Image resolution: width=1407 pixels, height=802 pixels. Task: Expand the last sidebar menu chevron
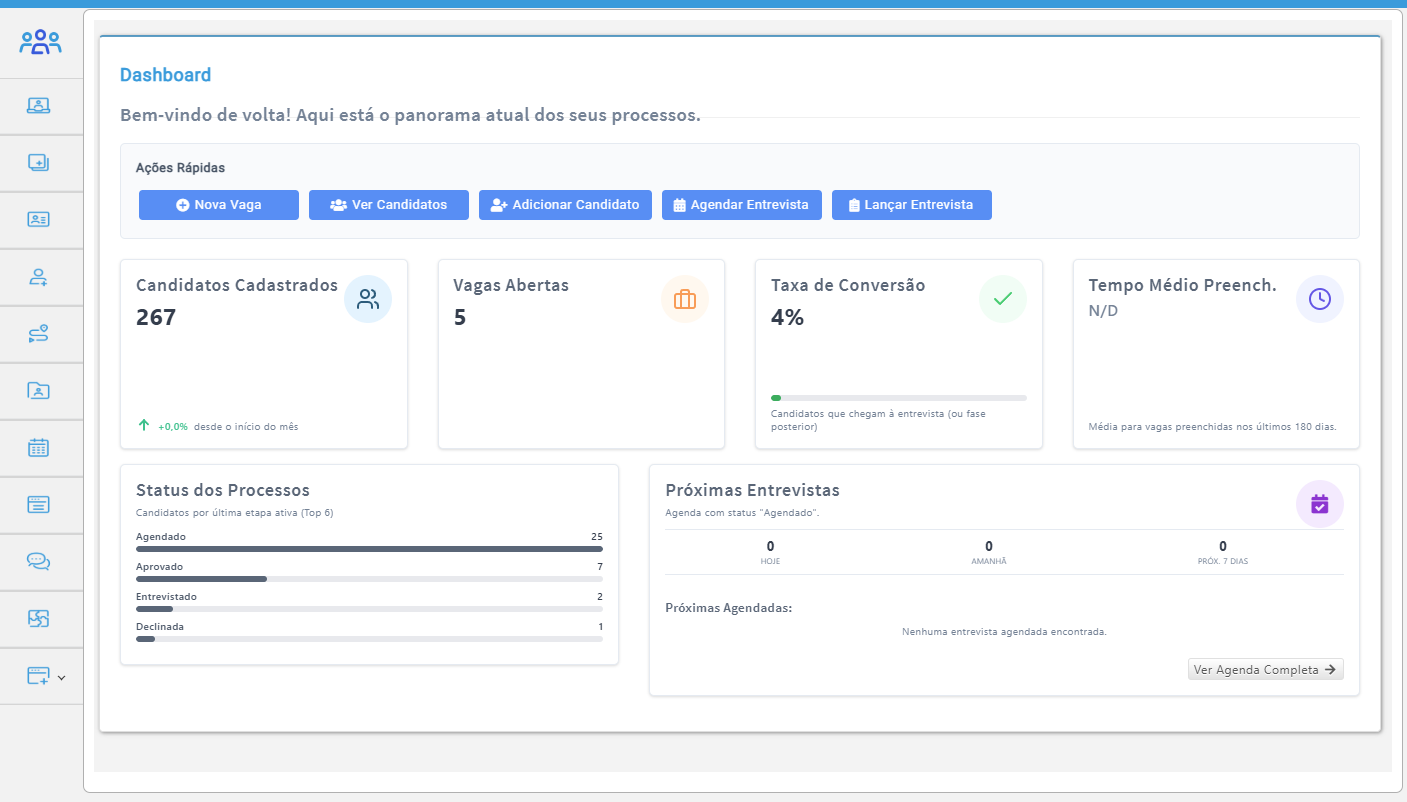pos(62,677)
